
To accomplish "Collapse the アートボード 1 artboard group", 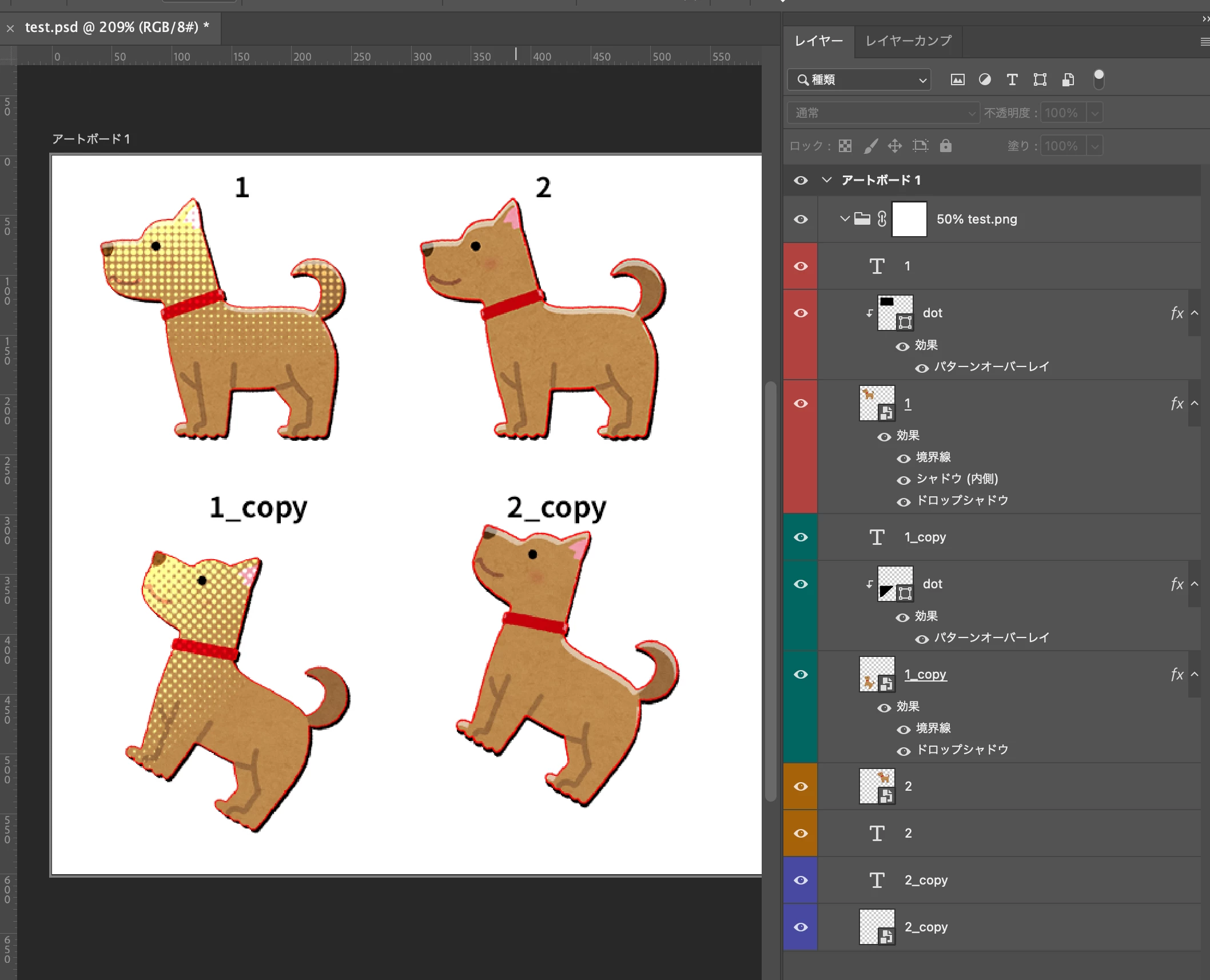I will pyautogui.click(x=826, y=180).
